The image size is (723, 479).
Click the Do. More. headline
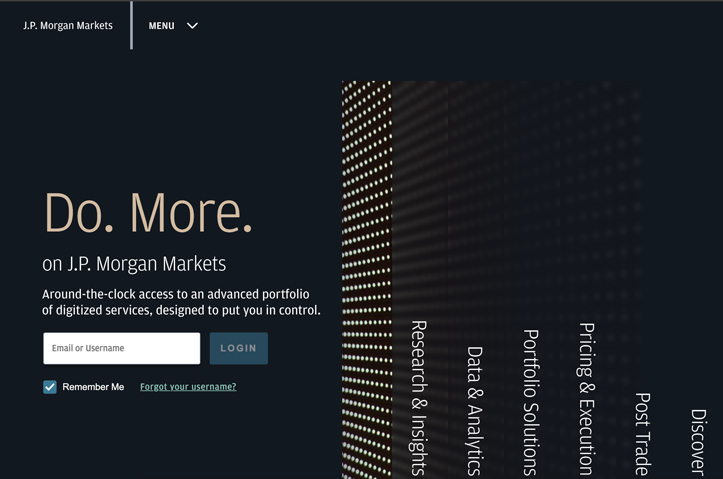[x=148, y=213]
